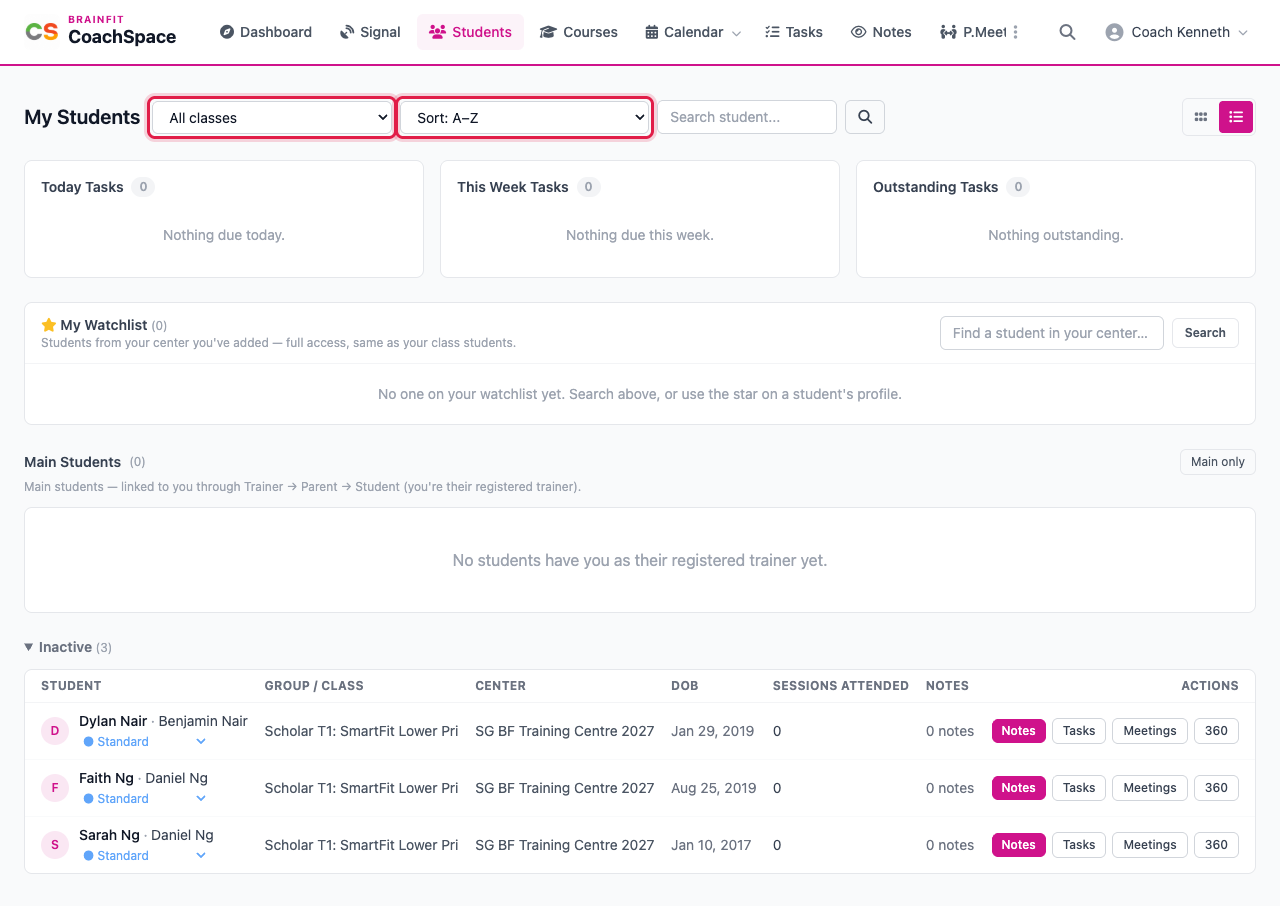This screenshot has height=906, width=1280.
Task: Select the Students navigation tab
Action: (470, 32)
